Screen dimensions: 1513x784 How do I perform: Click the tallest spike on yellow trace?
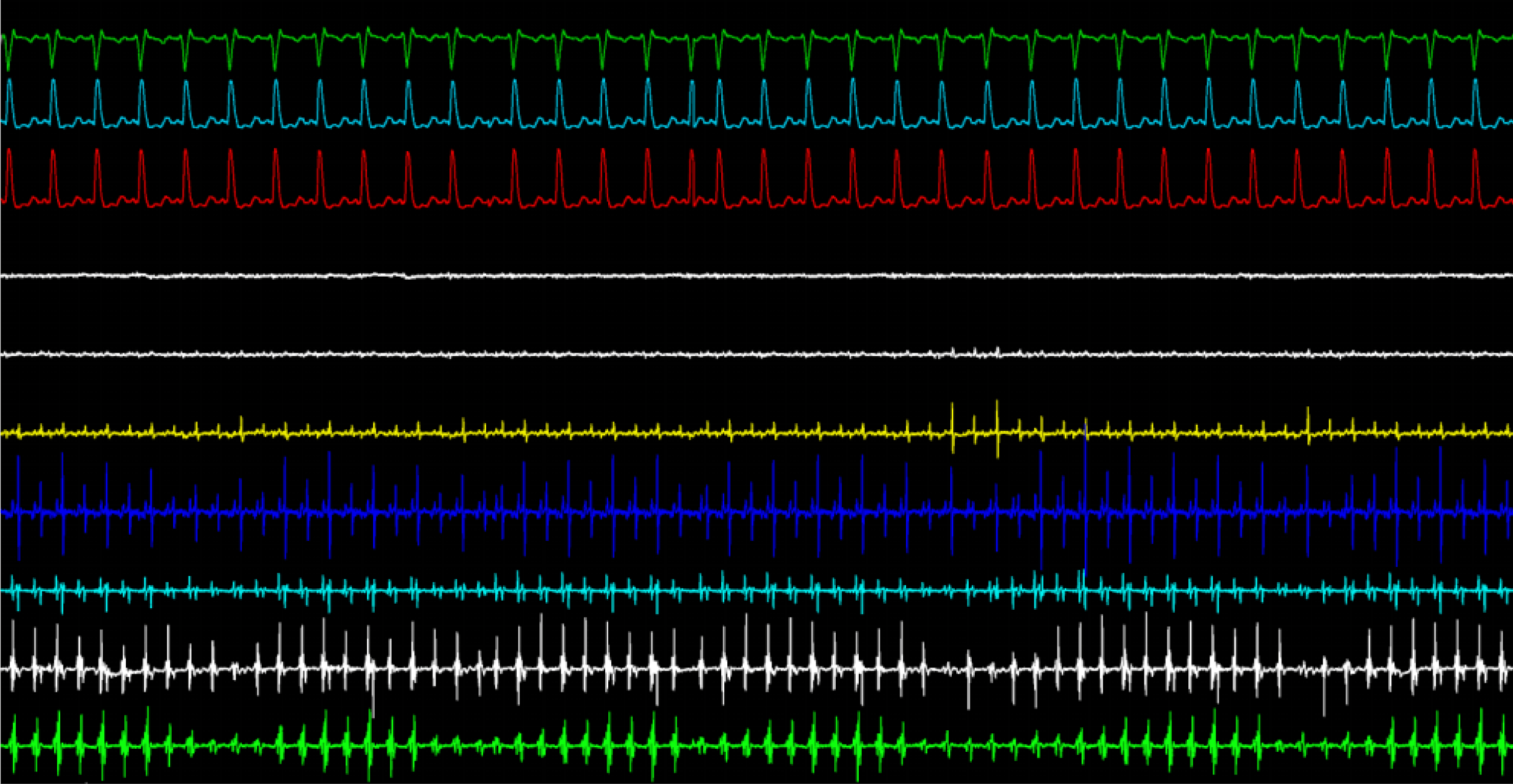click(997, 429)
